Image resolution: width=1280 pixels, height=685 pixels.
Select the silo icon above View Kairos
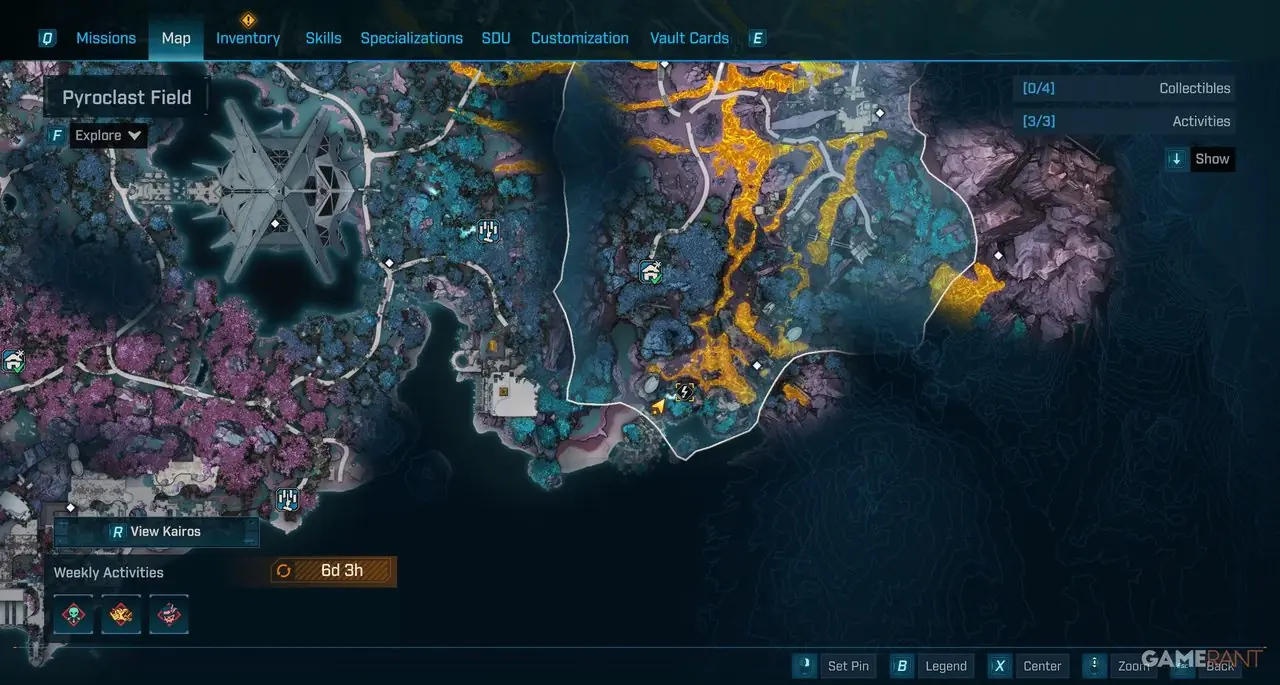(288, 498)
